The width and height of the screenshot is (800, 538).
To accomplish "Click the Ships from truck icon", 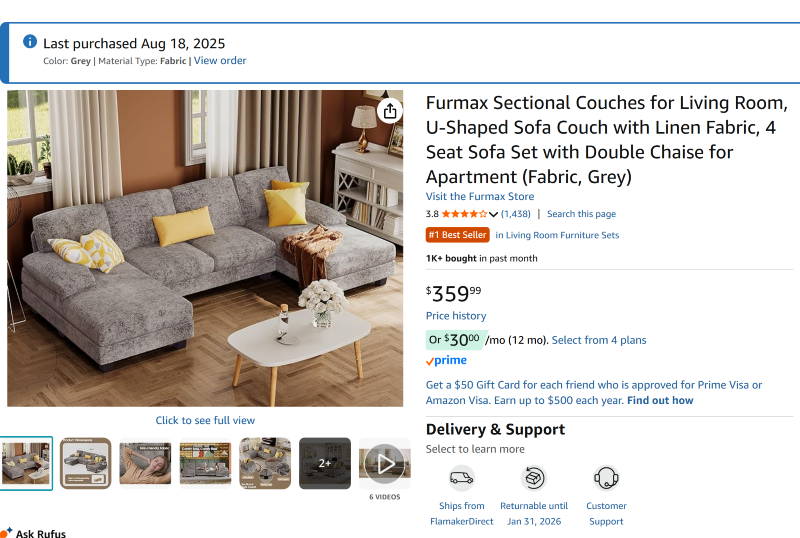I will [x=461, y=477].
